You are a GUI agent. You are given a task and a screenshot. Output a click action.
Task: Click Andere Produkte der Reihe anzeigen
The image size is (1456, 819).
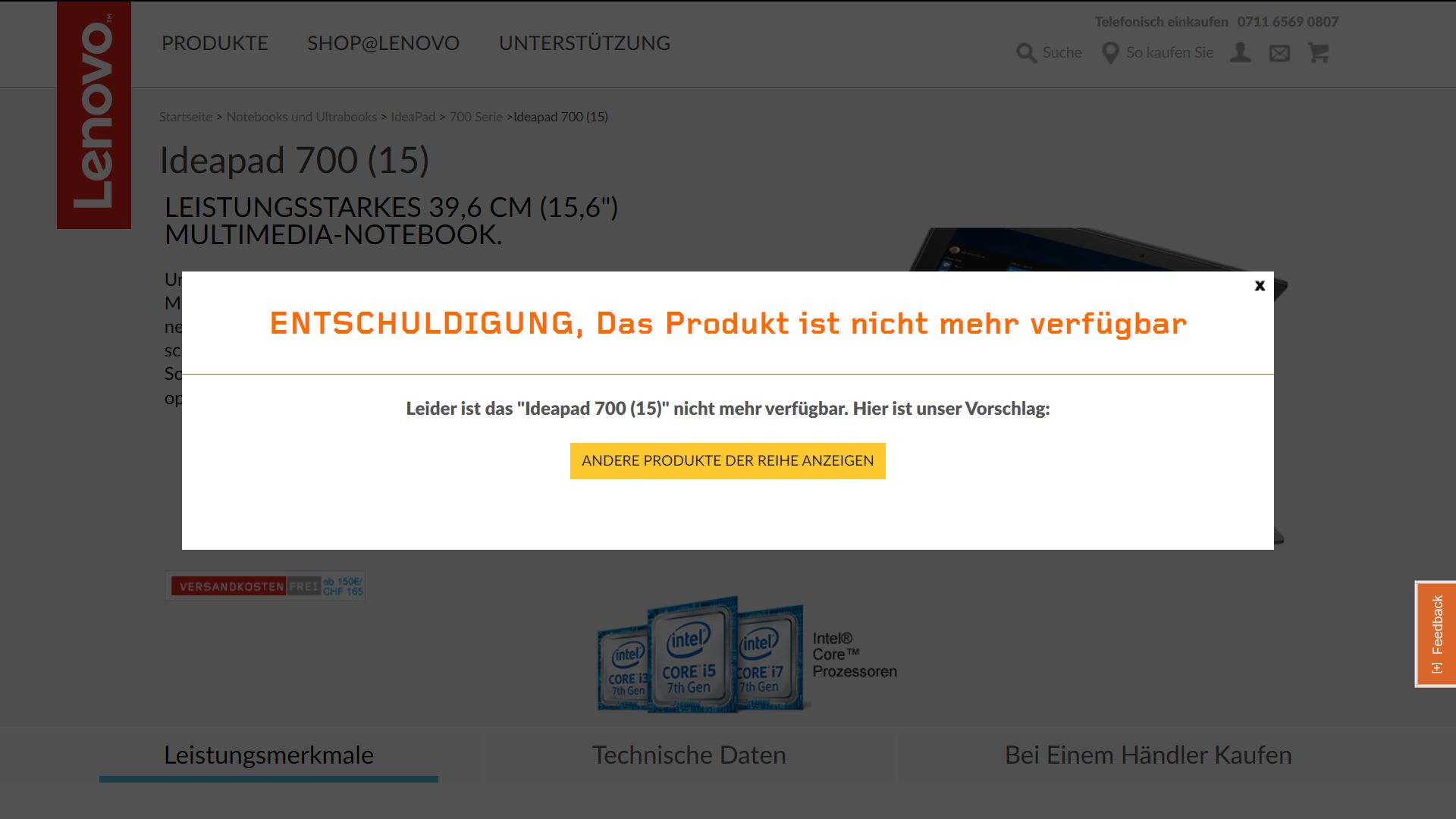click(x=727, y=461)
